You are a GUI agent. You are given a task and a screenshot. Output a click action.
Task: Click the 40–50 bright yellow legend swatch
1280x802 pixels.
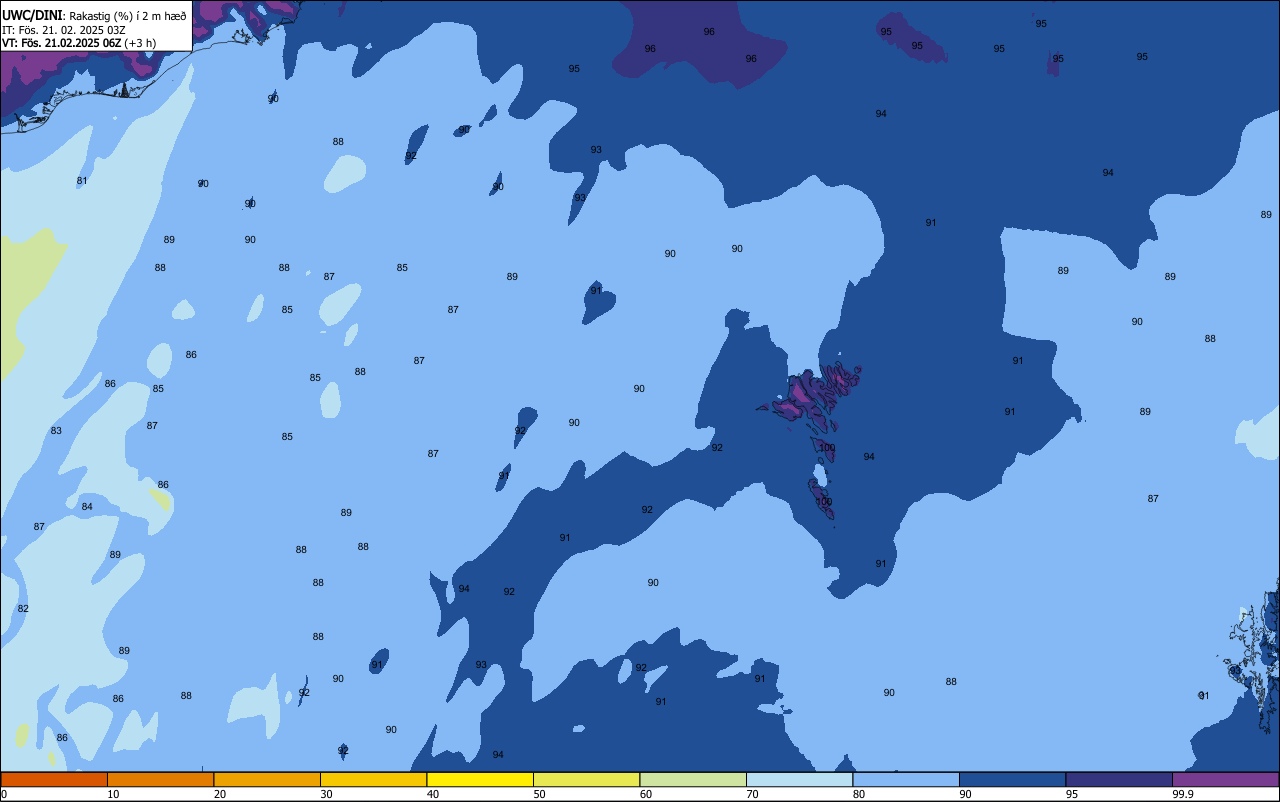pyautogui.click(x=480, y=779)
